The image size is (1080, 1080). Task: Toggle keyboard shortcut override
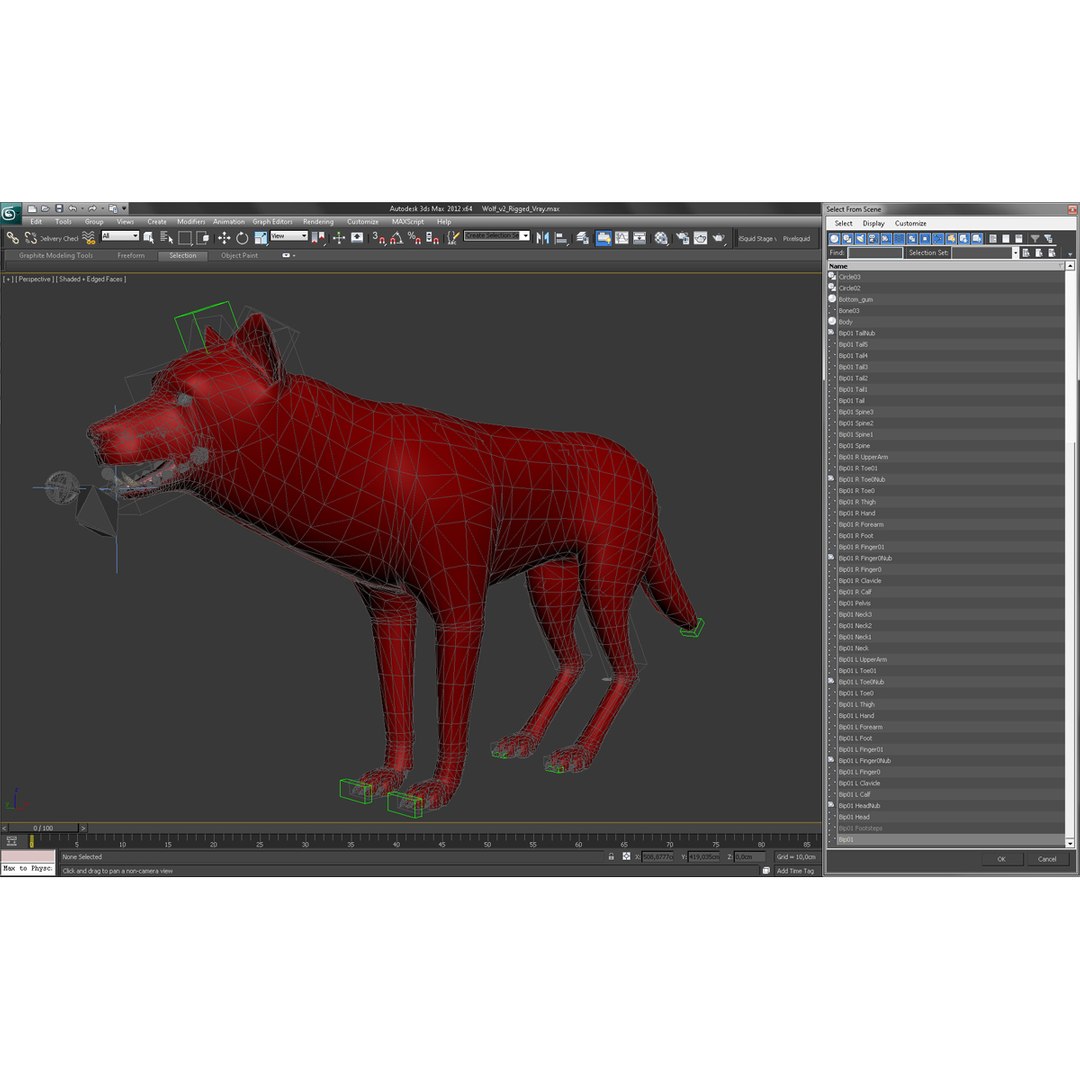pos(357,238)
